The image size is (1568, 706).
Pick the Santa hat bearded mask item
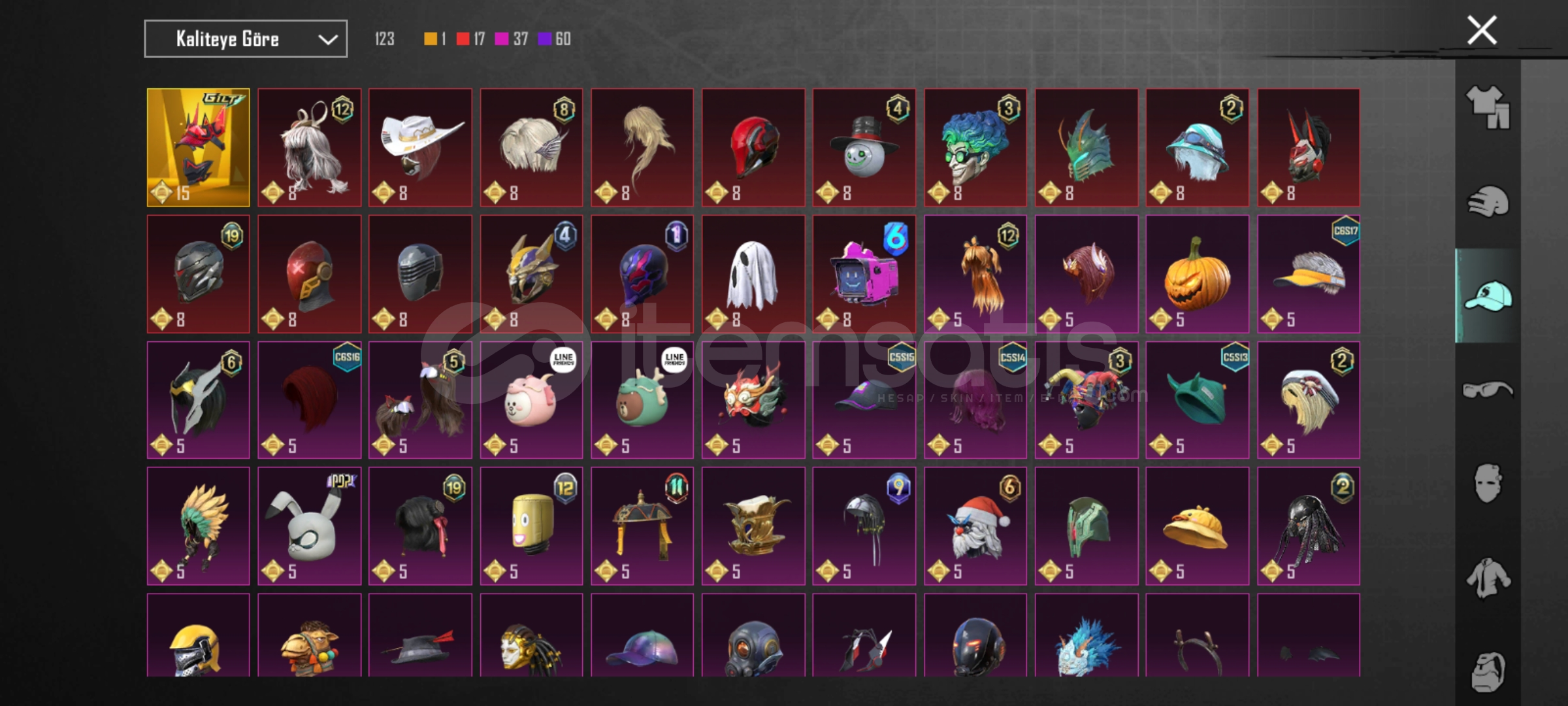(x=975, y=526)
